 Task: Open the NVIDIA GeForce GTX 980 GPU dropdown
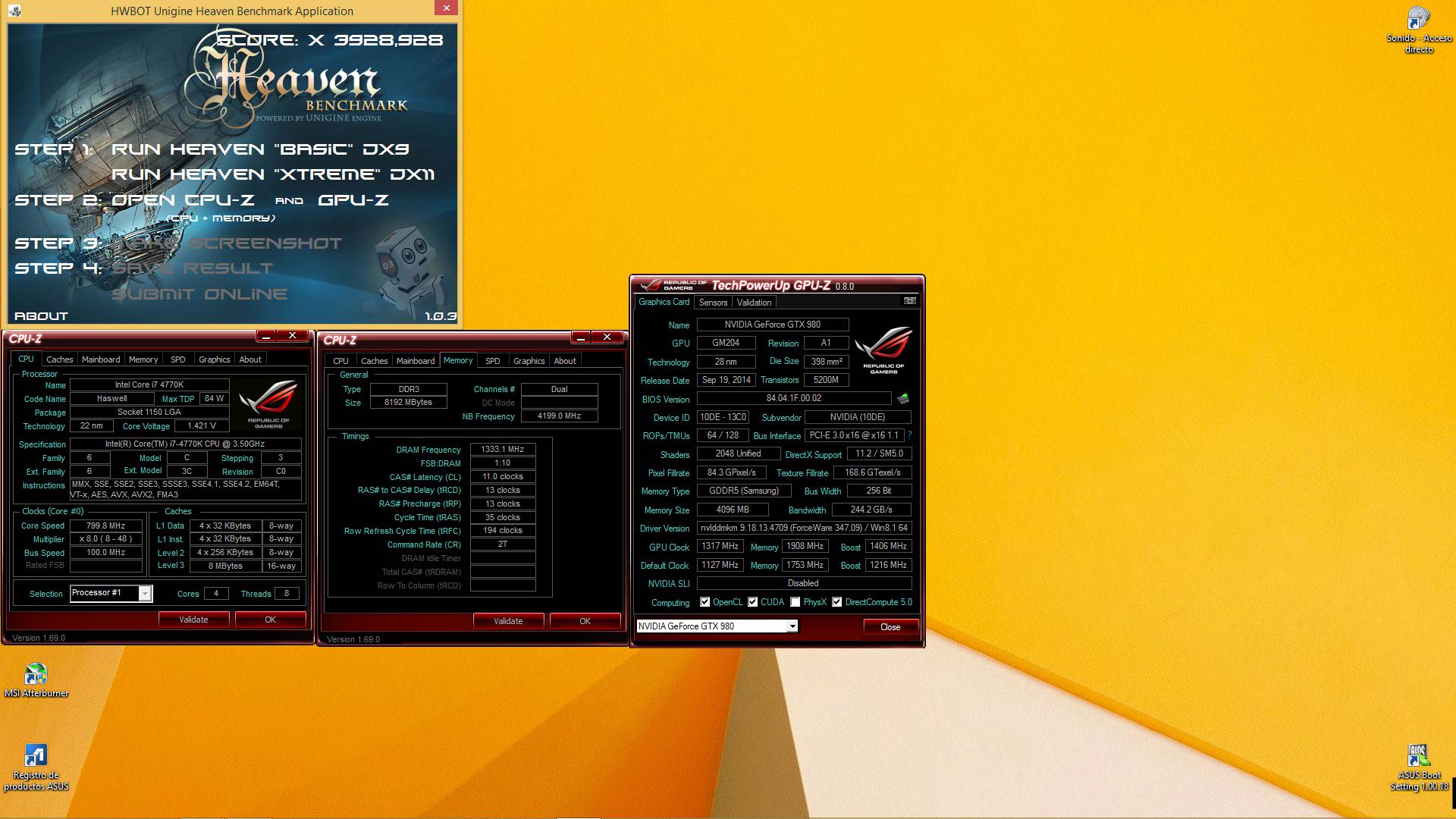tap(792, 626)
